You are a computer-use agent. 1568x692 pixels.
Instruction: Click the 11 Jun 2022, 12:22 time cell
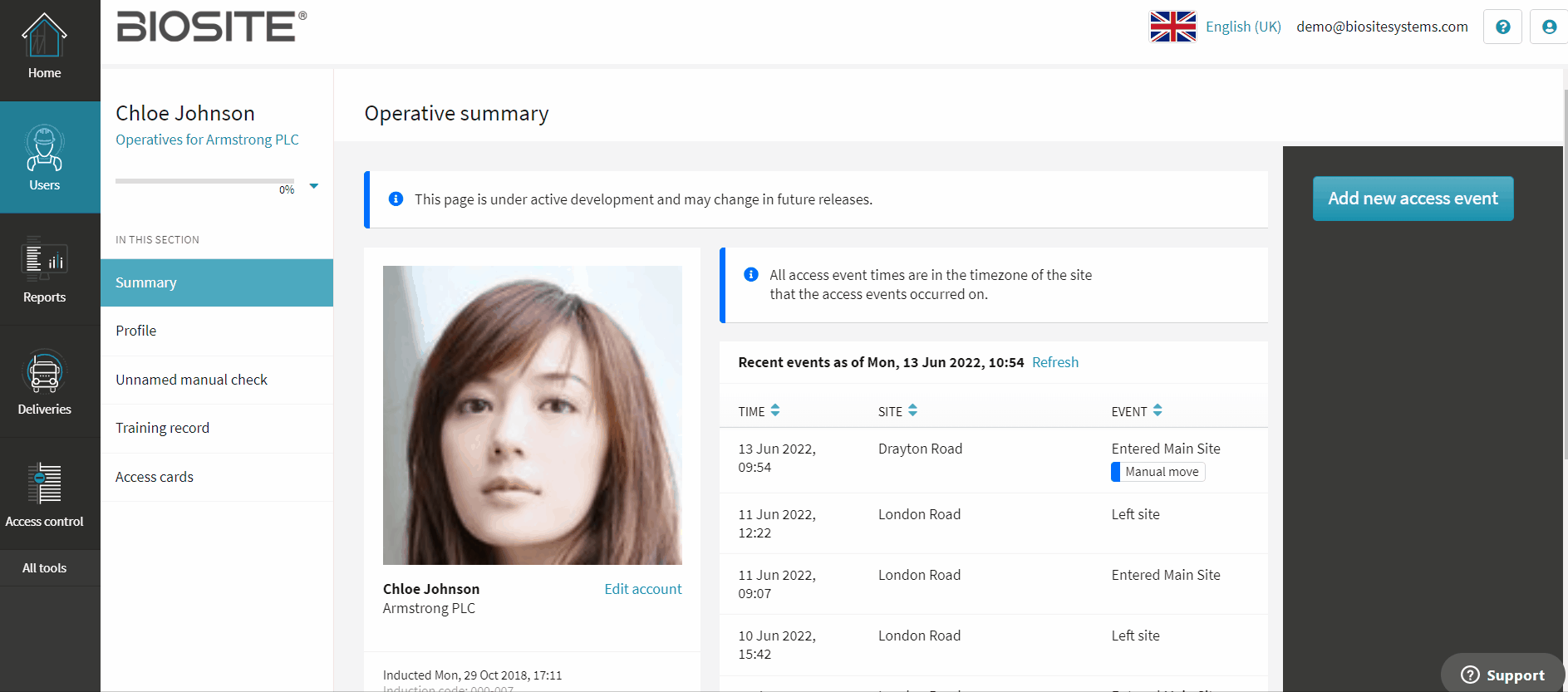(777, 523)
